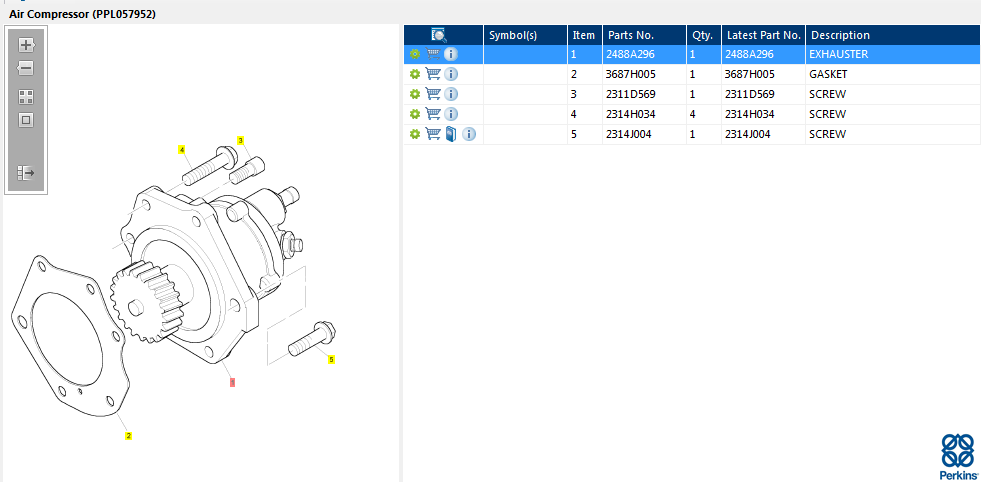Click the search magnifier icon in table header
This screenshot has height=482, width=981.
439,35
